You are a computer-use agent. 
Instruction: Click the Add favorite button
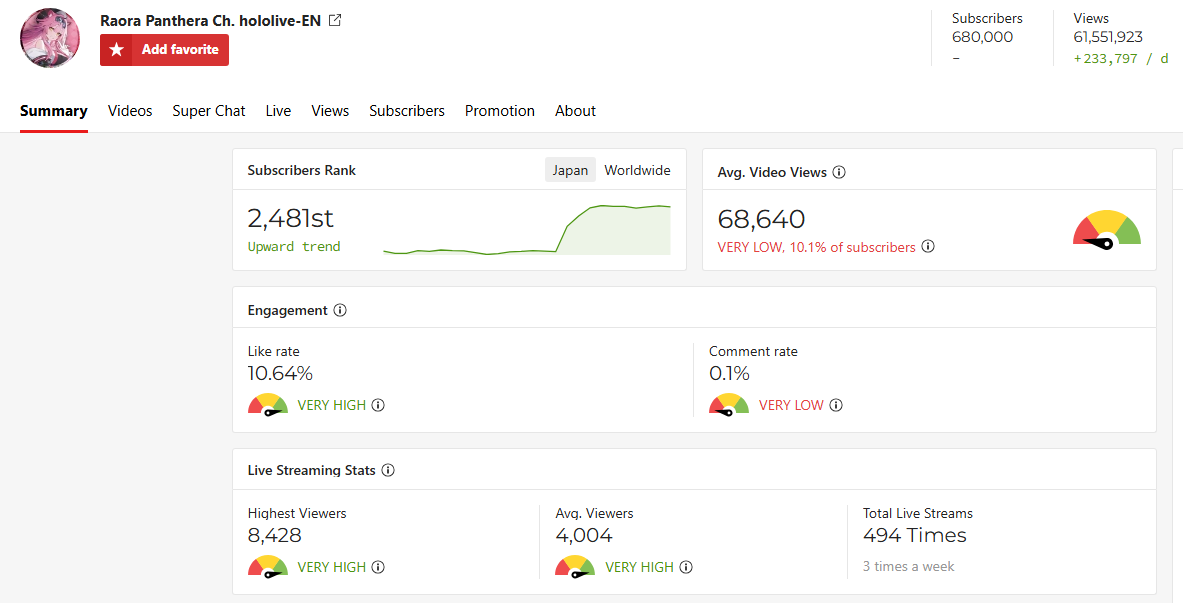(x=164, y=50)
